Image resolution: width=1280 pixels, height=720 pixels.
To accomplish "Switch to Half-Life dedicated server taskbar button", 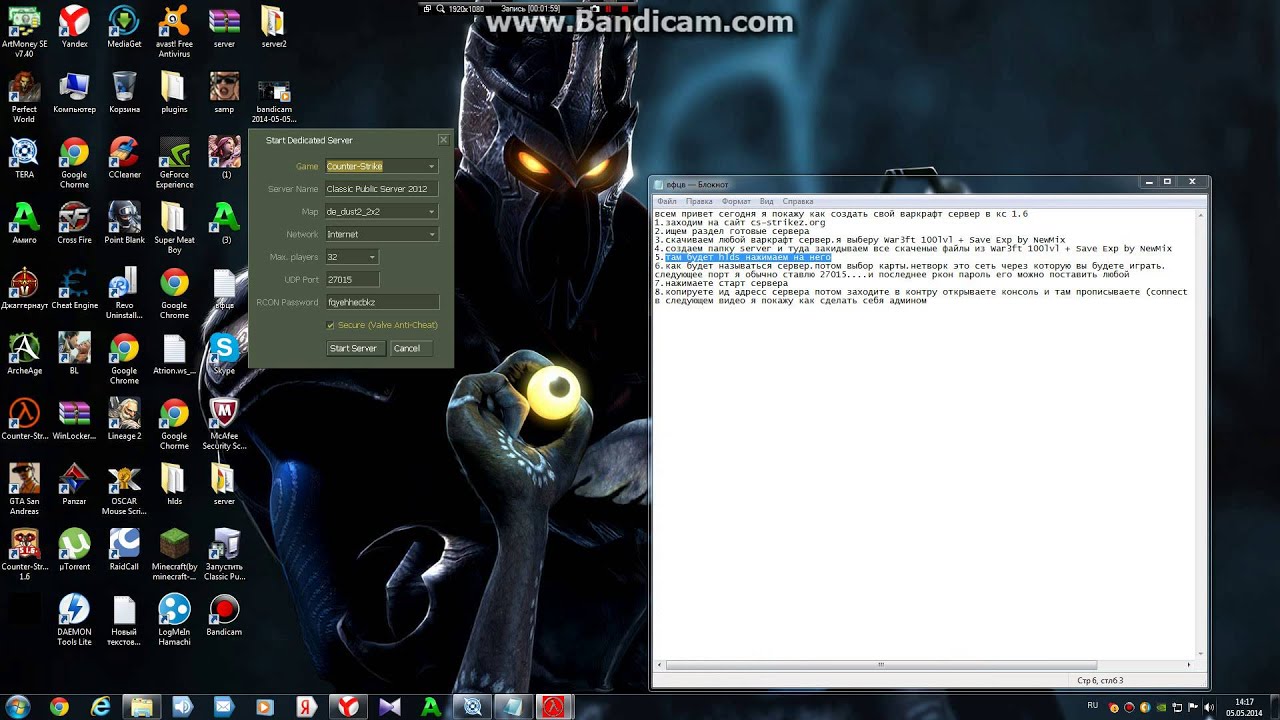I will pyautogui.click(x=554, y=707).
